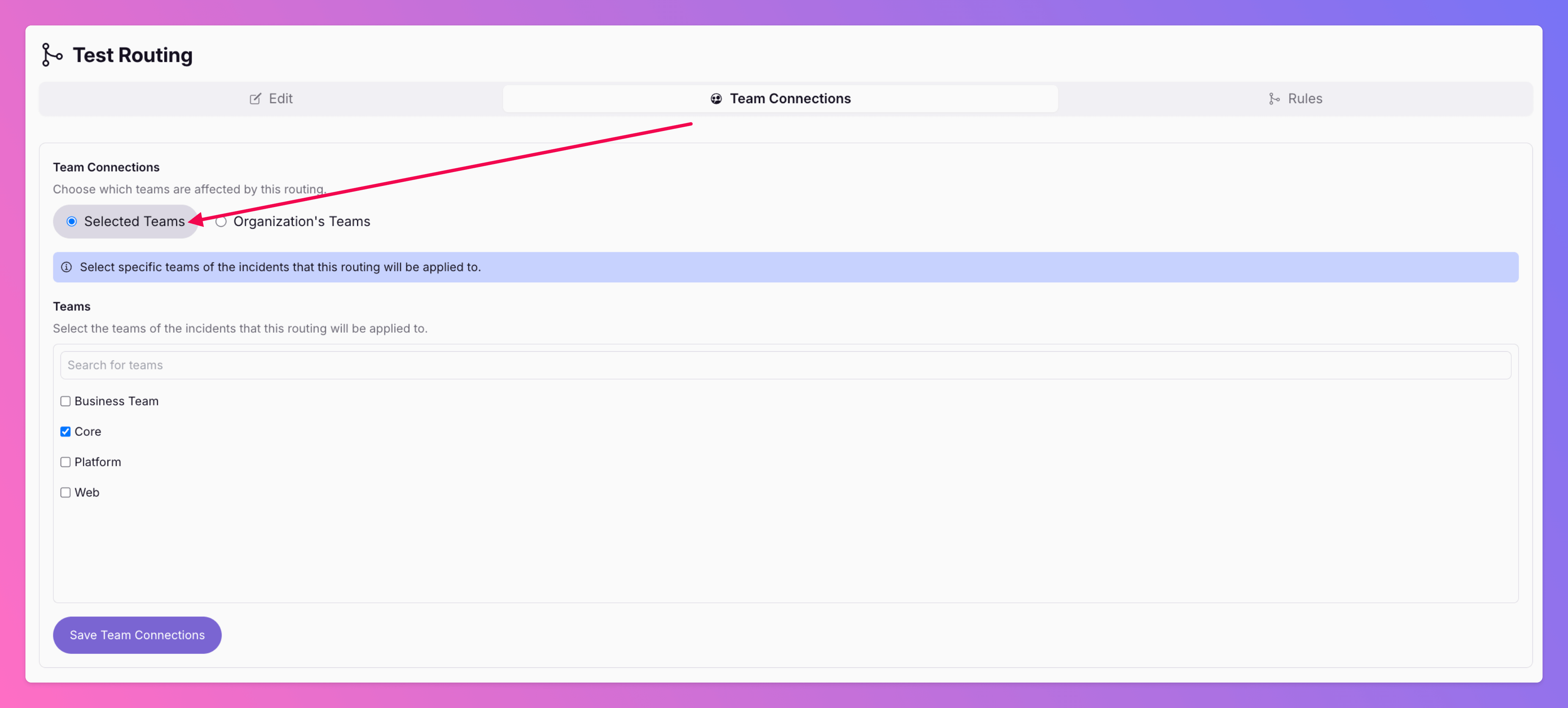Enable the Platform team checkbox

point(65,462)
